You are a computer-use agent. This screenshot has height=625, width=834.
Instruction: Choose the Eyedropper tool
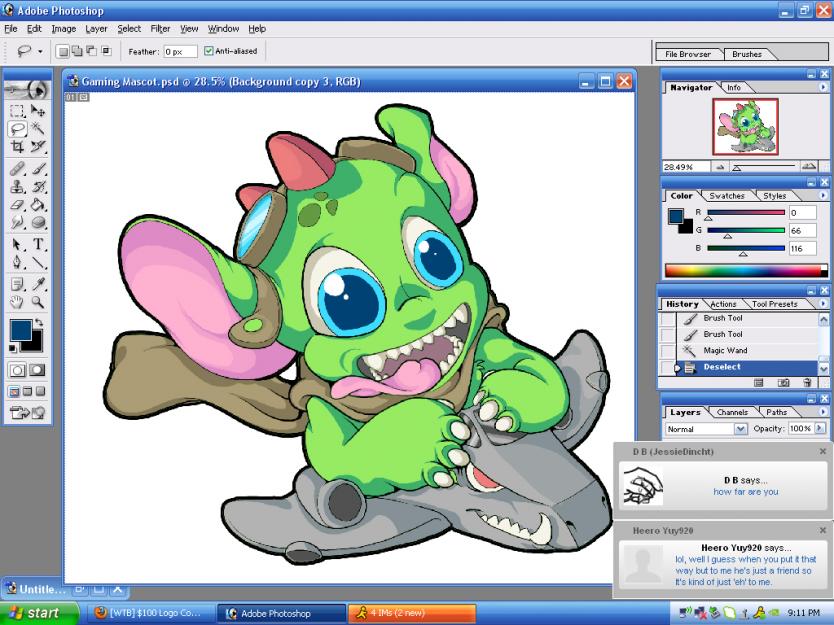(x=39, y=283)
